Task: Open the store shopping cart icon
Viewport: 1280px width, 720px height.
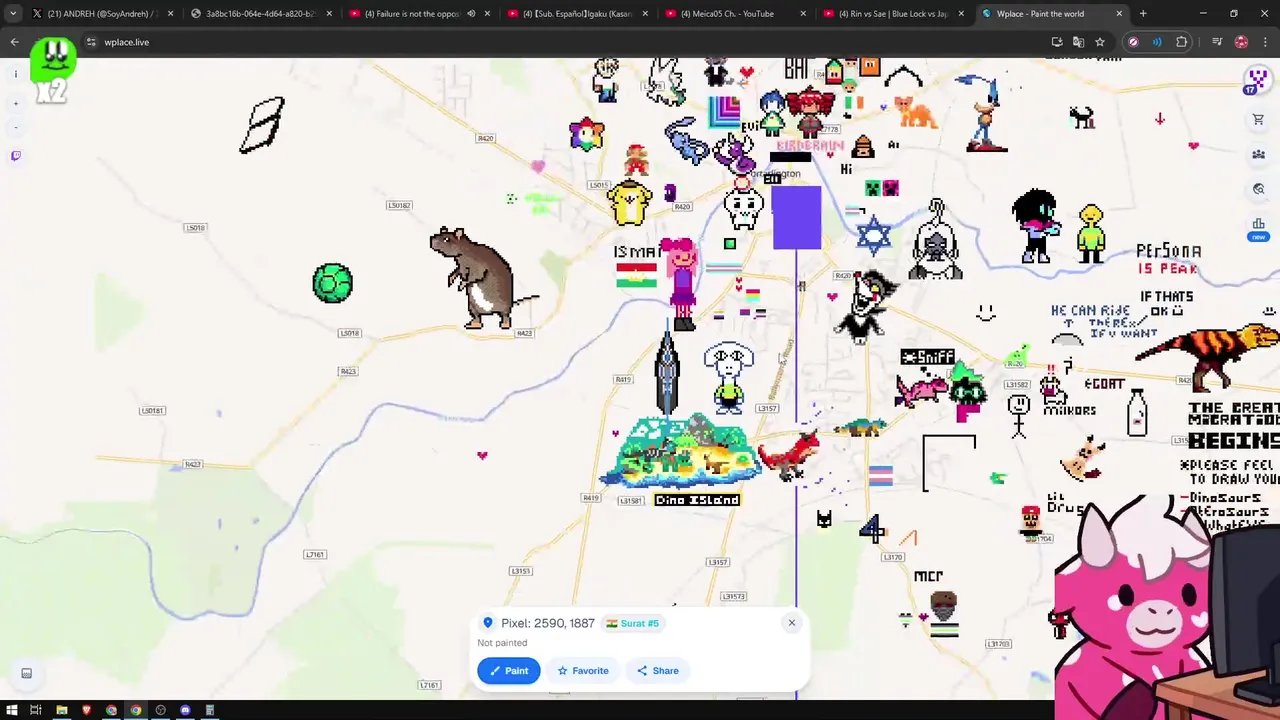Action: click(x=1259, y=120)
